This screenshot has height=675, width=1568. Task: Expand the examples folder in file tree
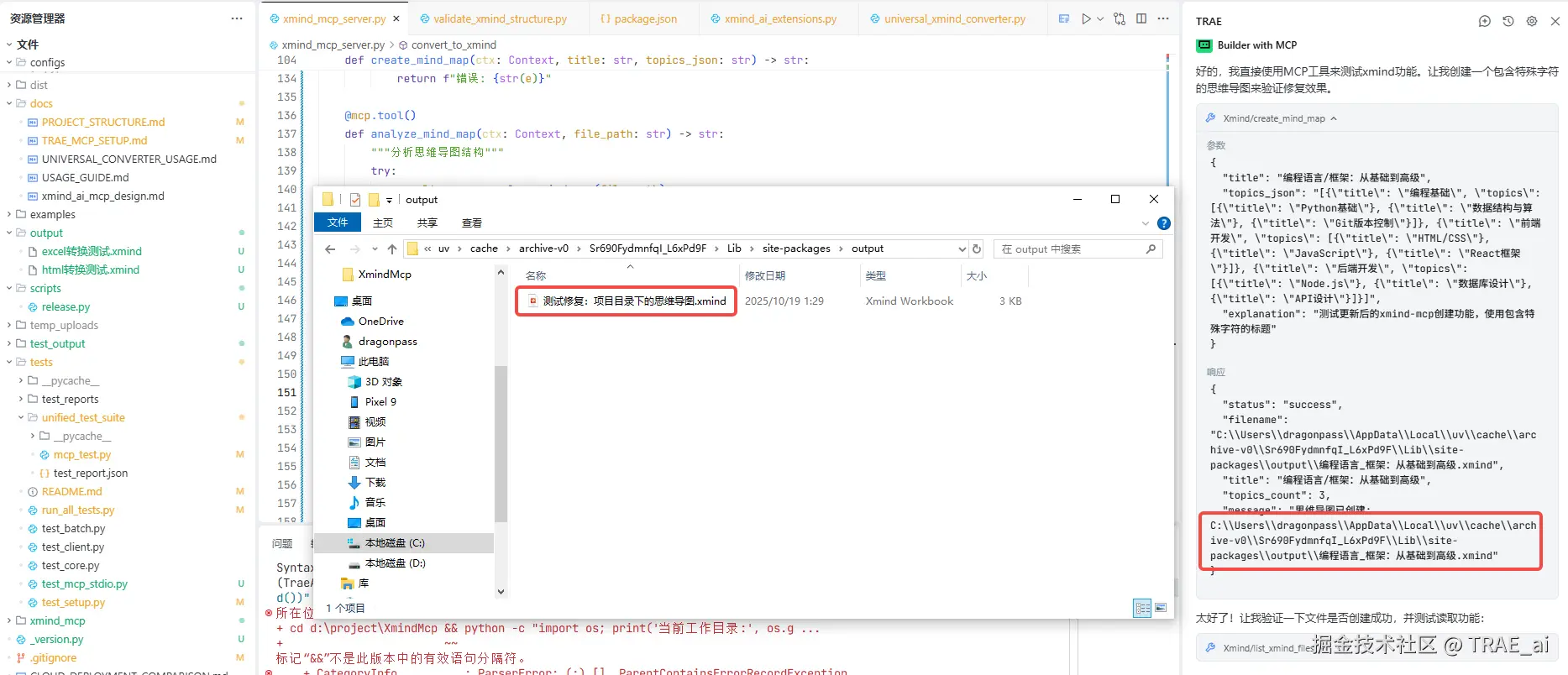(x=9, y=214)
